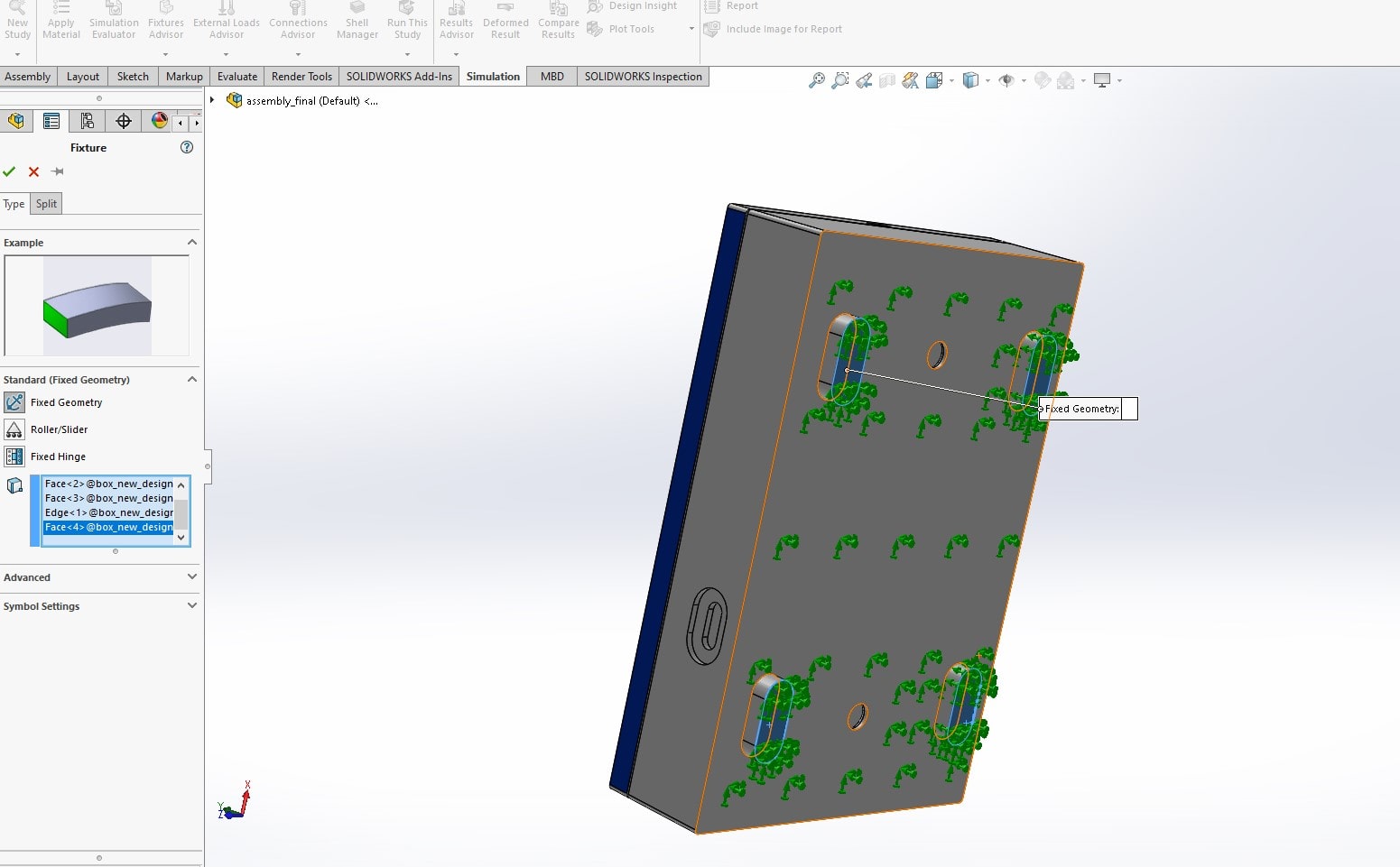Cancel the fixture with the red X
This screenshot has height=867, width=1400.
(33, 171)
